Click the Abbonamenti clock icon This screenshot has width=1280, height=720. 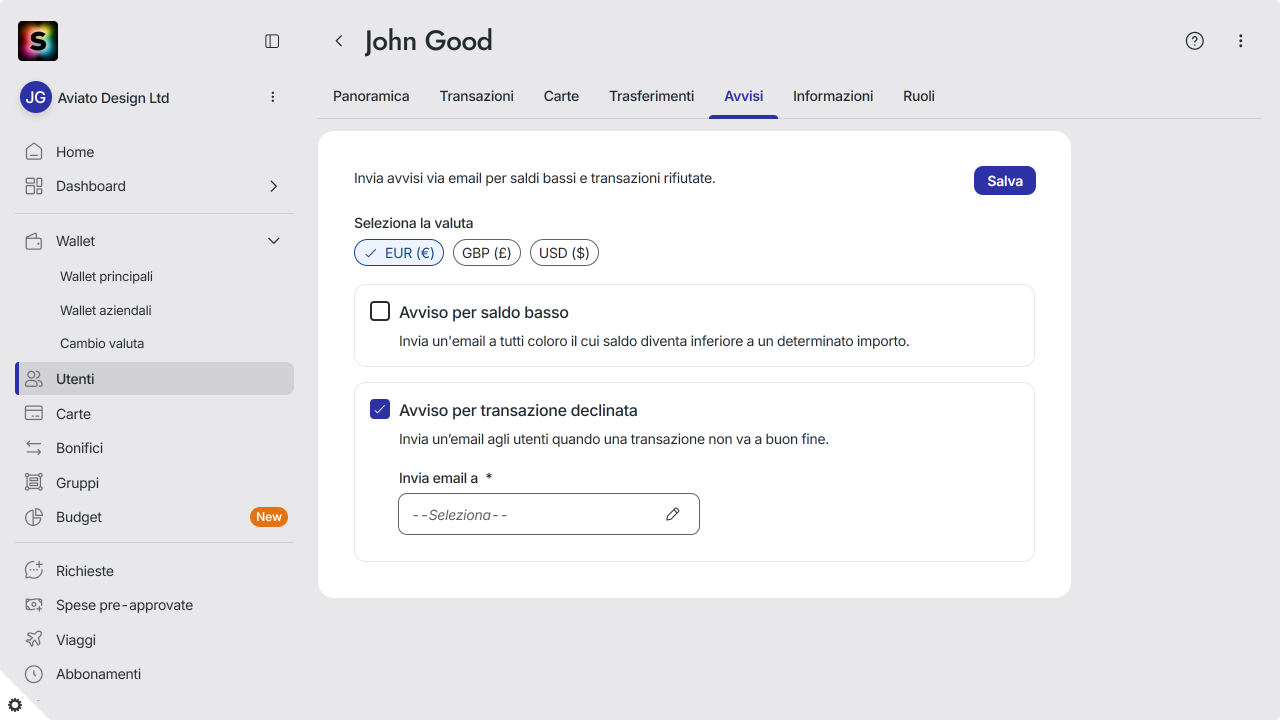click(34, 674)
